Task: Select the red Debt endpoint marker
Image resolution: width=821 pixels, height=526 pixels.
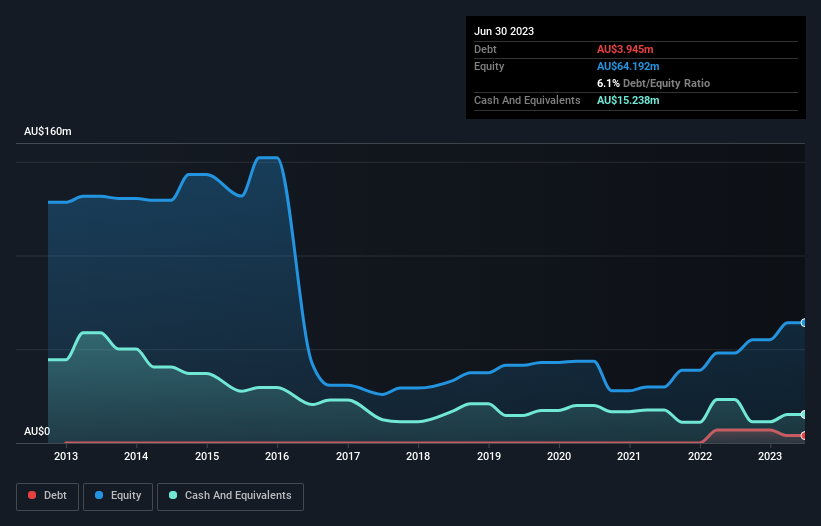Action: pos(803,435)
